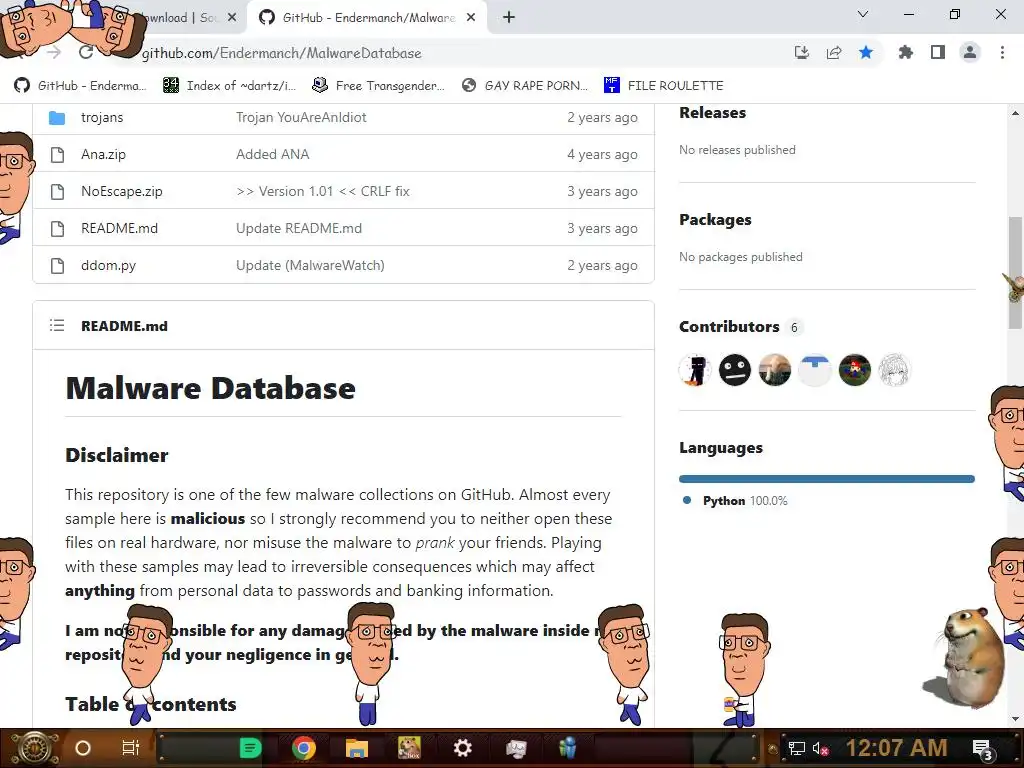The height and width of the screenshot is (768, 1024).
Task: Open the FILE ROULETTE bookmark
Action: click(664, 86)
